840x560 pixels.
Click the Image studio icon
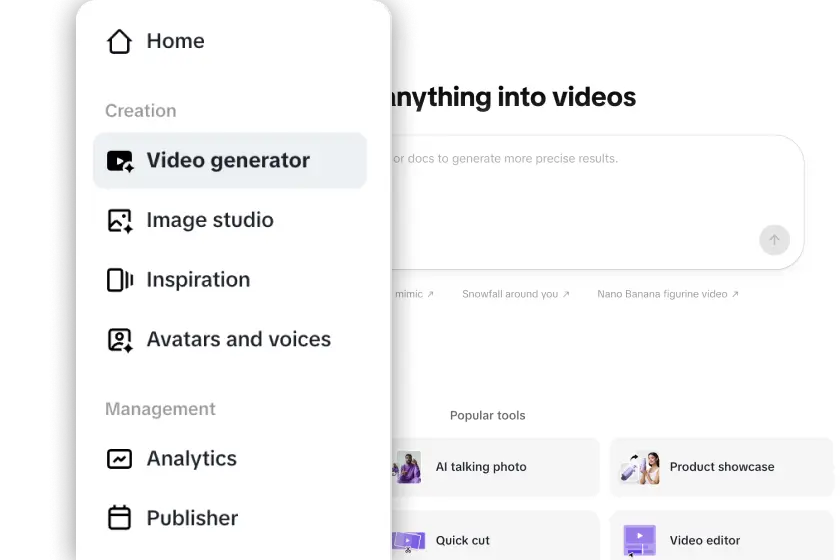tap(120, 221)
